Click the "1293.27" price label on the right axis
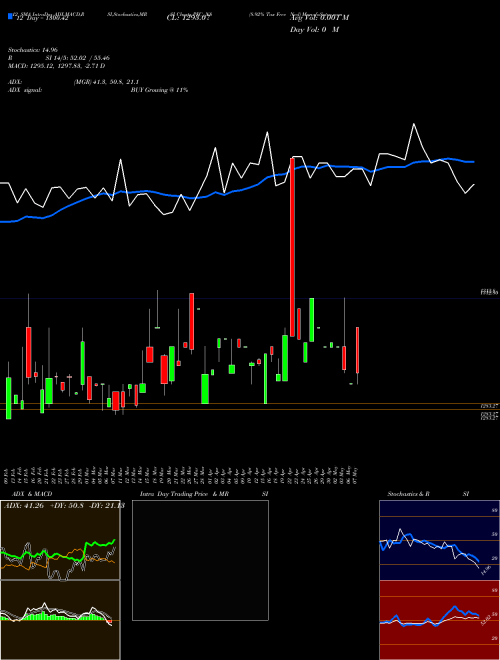Viewport: 500px width, 660px height. pos(490,406)
